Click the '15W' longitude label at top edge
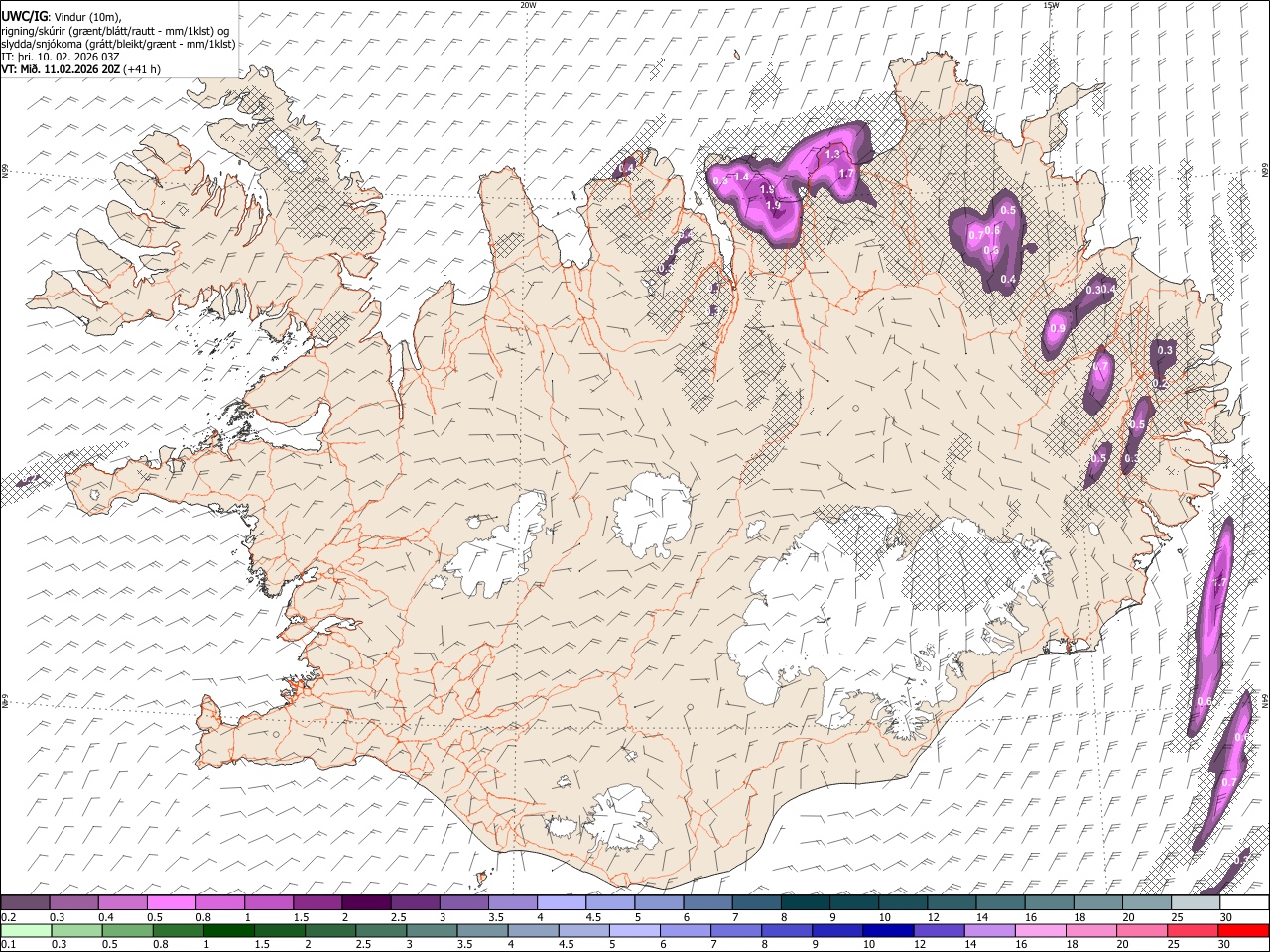 [1051, 5]
